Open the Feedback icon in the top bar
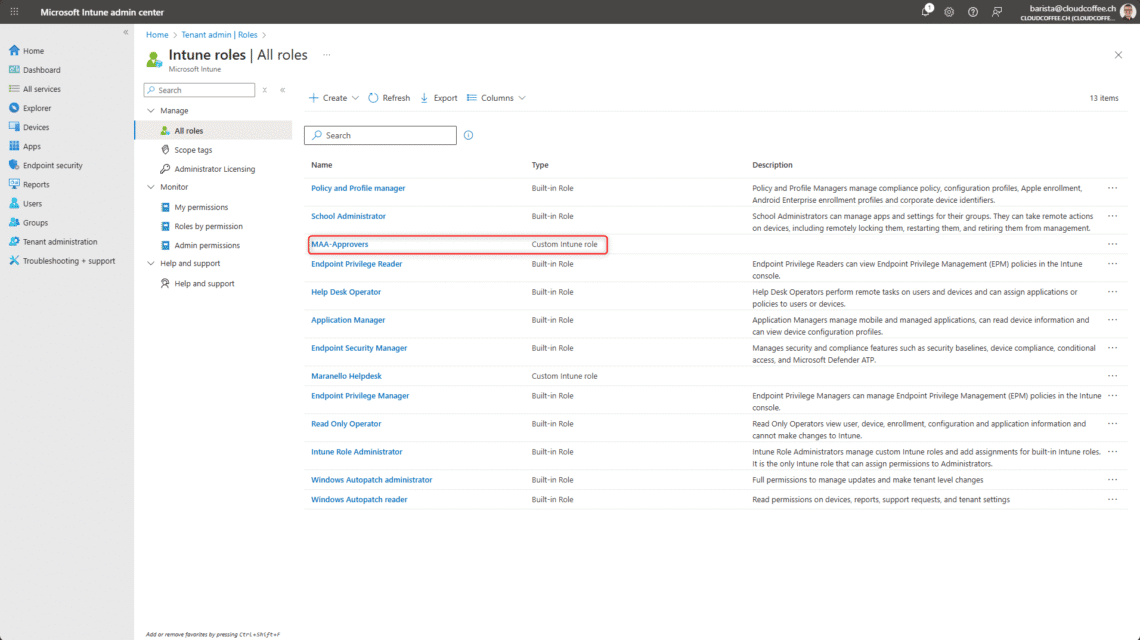1140x640 pixels. coord(996,11)
